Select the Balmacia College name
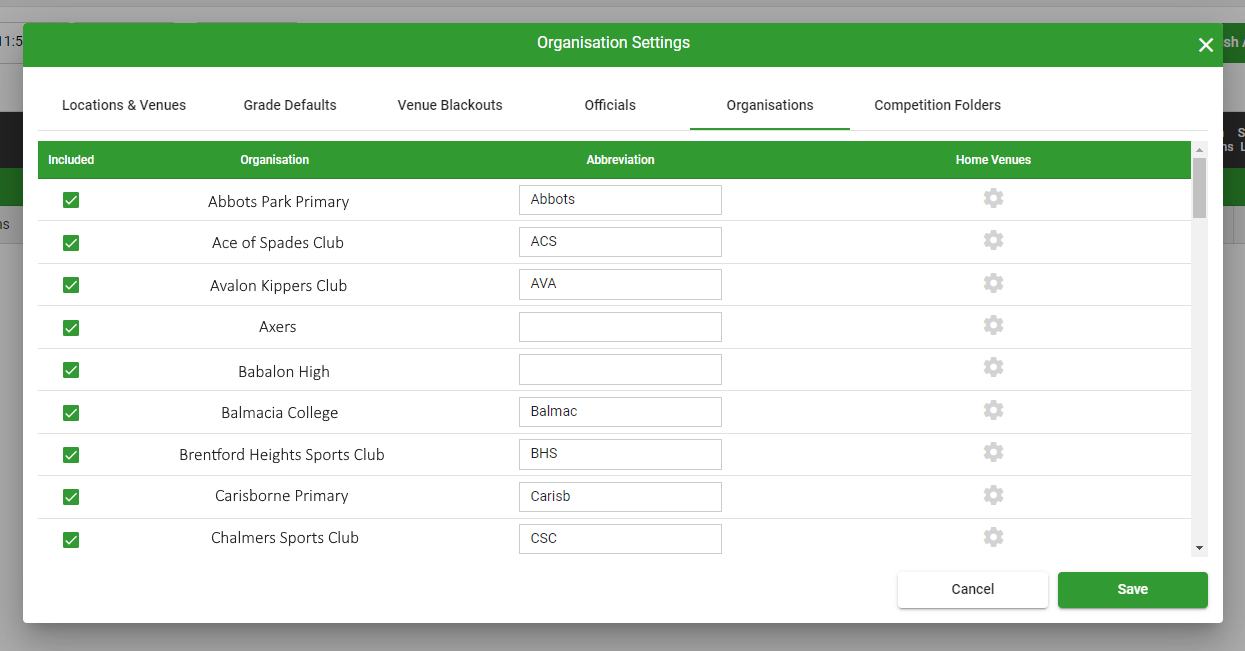Screen dimensions: 1245x651 point(280,412)
